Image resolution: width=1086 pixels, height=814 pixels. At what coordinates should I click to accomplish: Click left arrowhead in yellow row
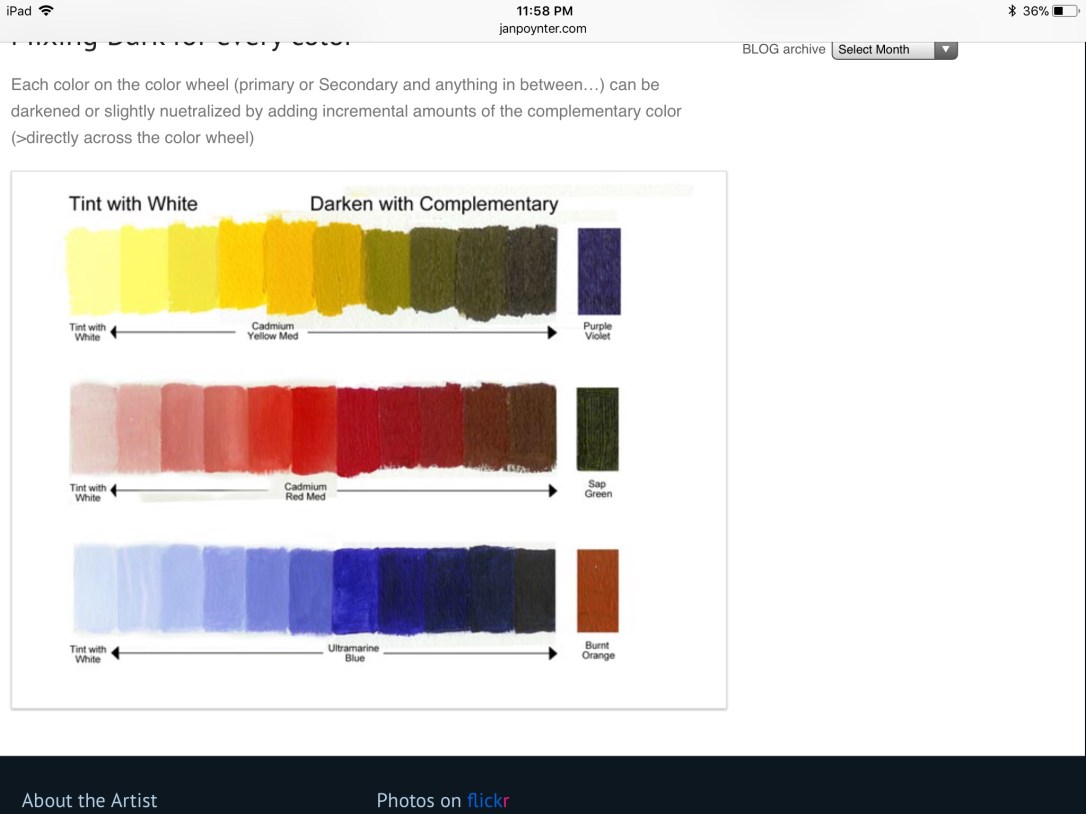coord(114,332)
